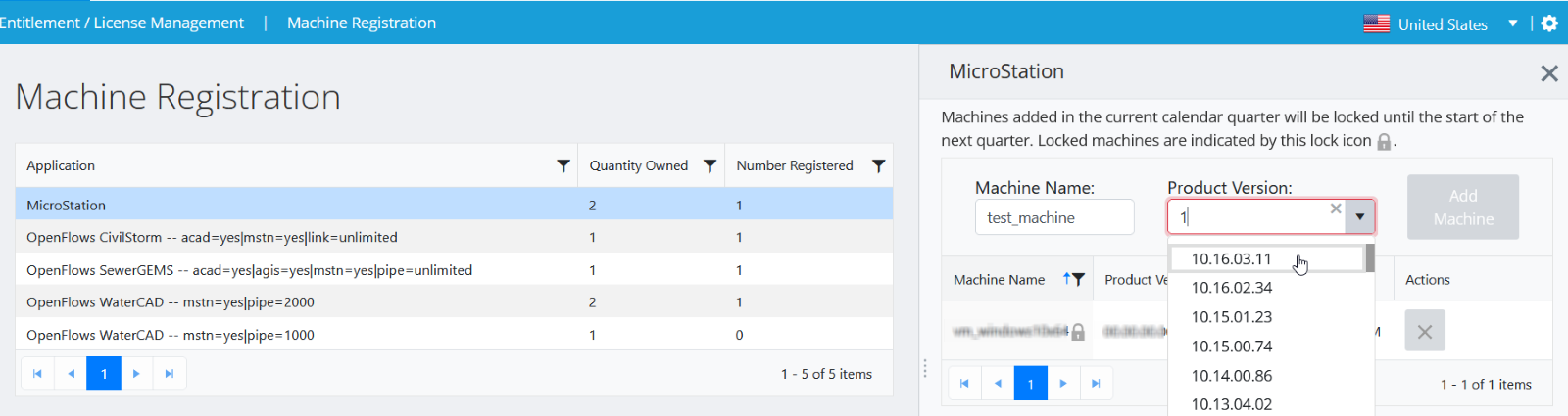Clear the Product Version field text
This screenshot has height=416, width=1568.
tap(1336, 208)
